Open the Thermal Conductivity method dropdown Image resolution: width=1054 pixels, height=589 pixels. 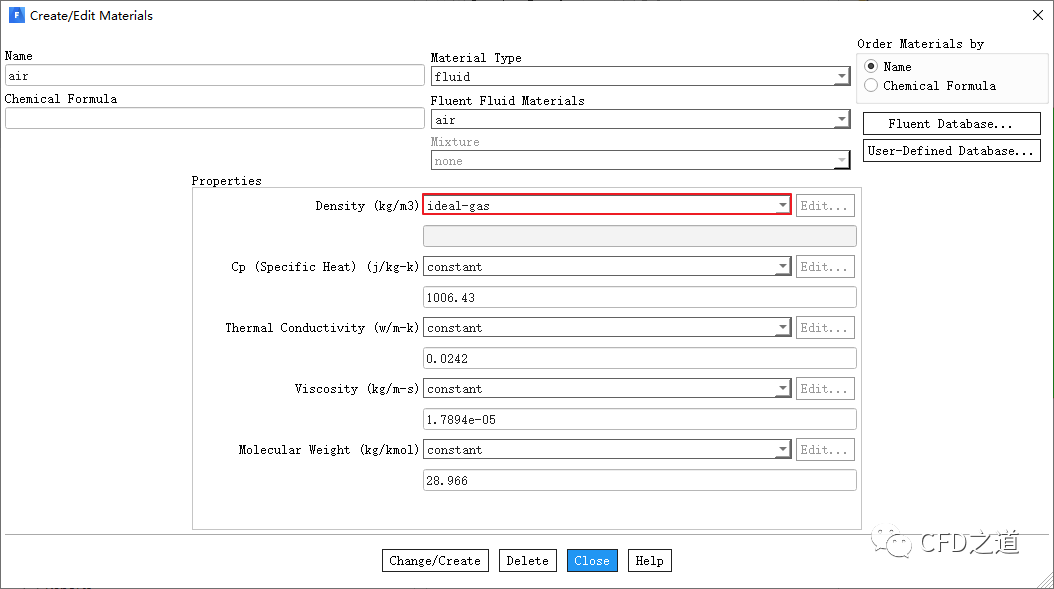pyautogui.click(x=608, y=328)
